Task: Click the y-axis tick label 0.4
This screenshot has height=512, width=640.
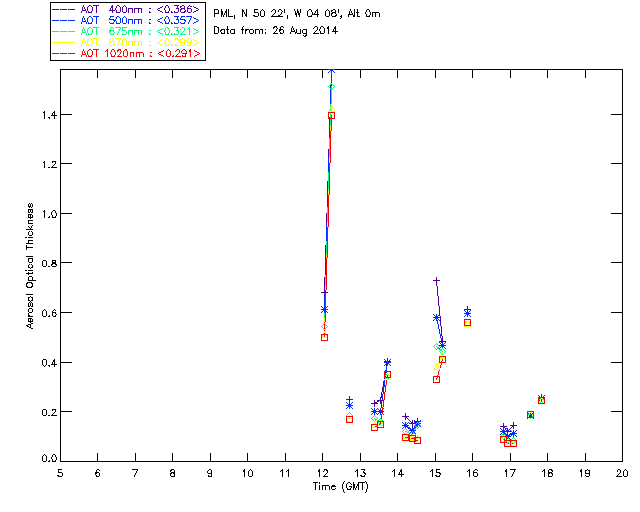Action: point(49,363)
